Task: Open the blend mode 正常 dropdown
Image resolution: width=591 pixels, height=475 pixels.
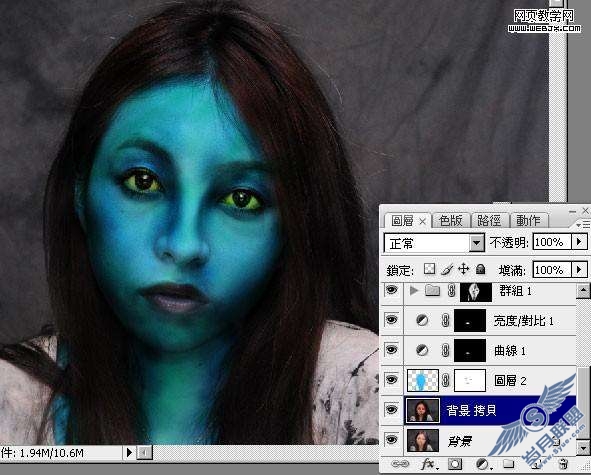Action: click(476, 243)
